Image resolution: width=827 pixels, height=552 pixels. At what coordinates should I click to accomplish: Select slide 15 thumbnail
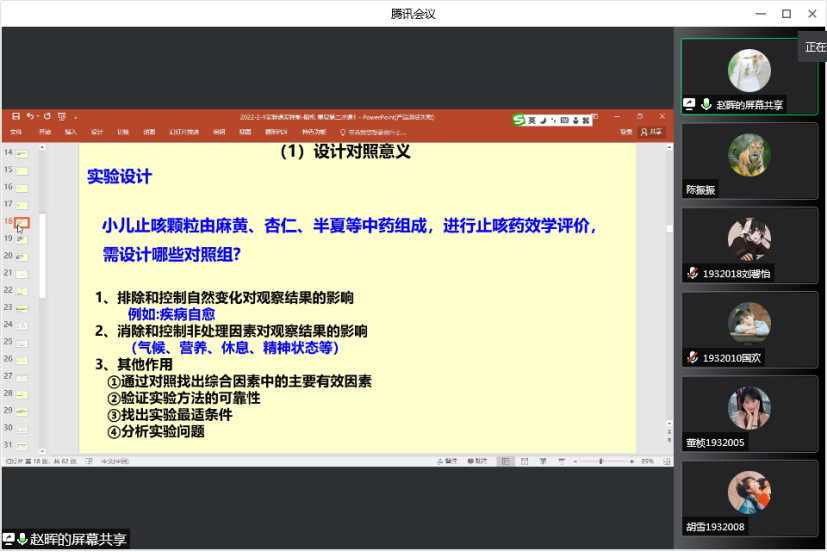click(x=22, y=171)
